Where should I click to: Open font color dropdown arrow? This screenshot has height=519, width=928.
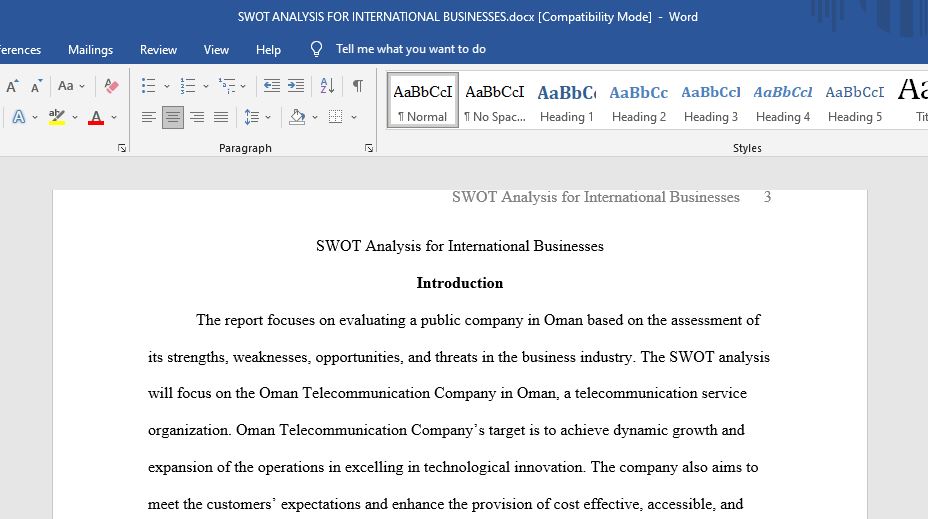(x=114, y=117)
